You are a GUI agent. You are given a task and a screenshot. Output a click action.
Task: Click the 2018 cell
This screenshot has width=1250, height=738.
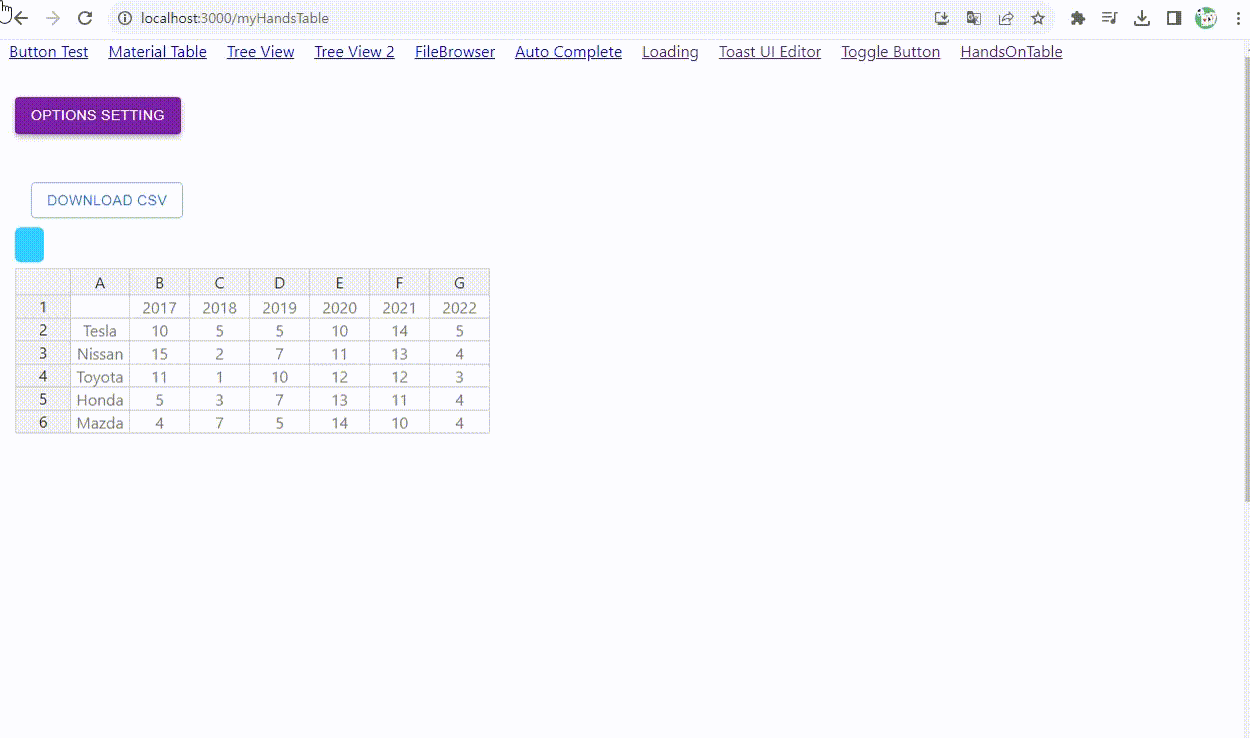coord(220,308)
